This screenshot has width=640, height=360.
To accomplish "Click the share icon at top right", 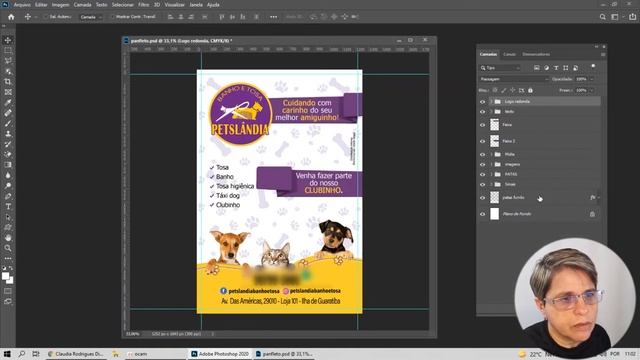I will 632,17.
